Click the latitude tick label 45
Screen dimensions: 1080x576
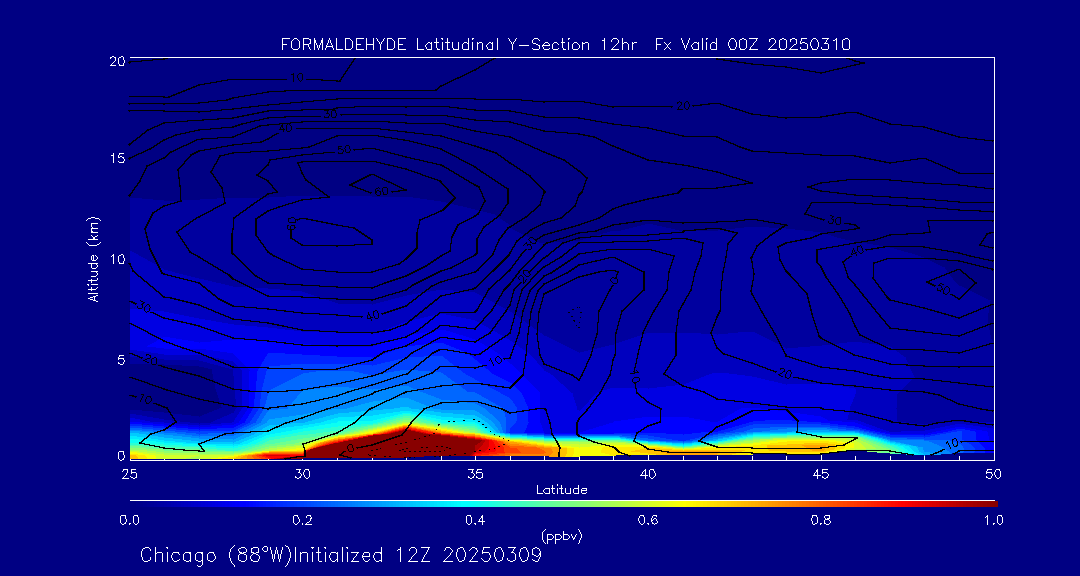click(x=820, y=473)
